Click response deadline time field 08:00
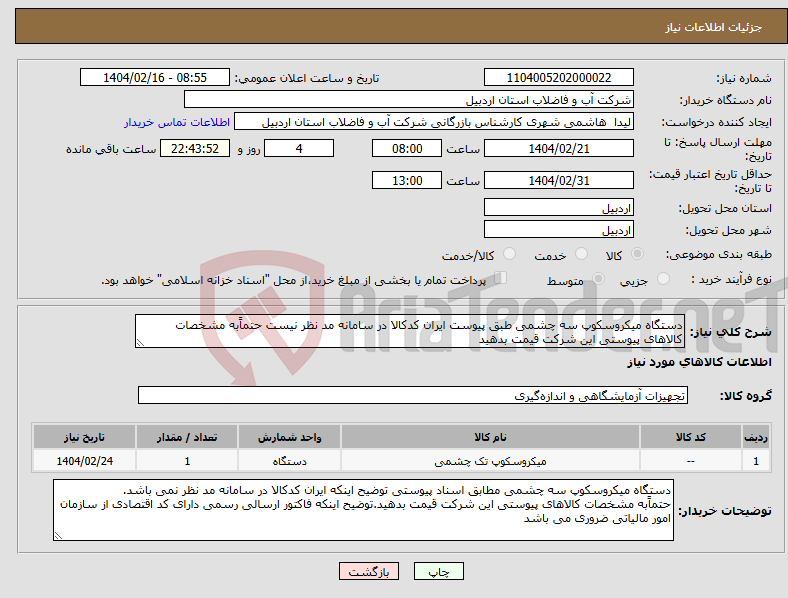Screen dimensions: 788x598 (x=407, y=148)
